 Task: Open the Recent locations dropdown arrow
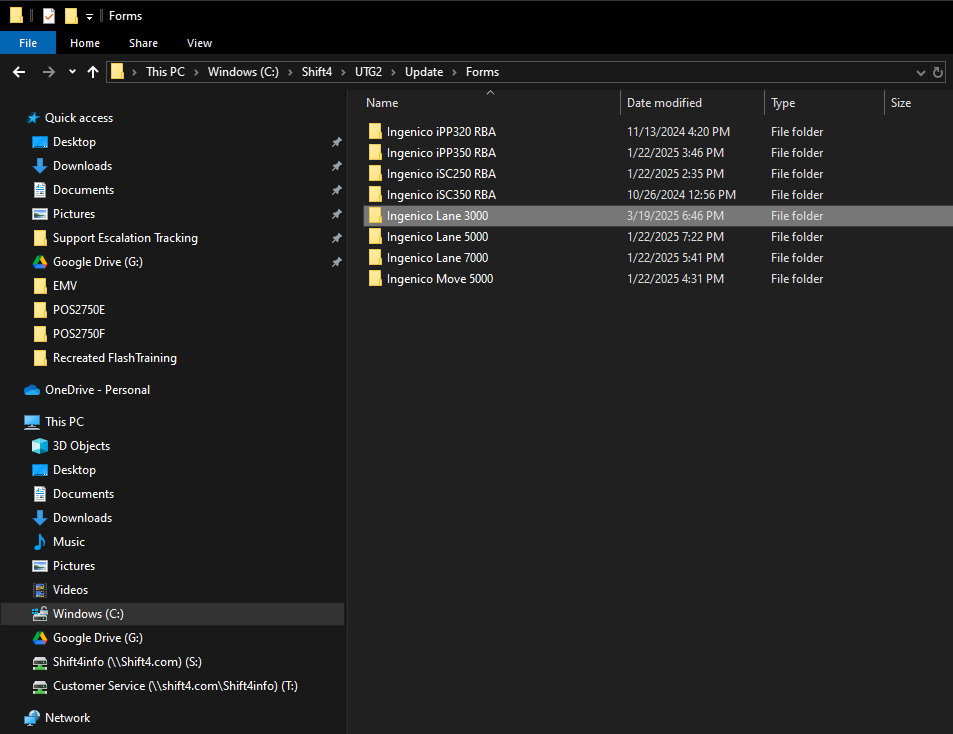pyautogui.click(x=72, y=72)
